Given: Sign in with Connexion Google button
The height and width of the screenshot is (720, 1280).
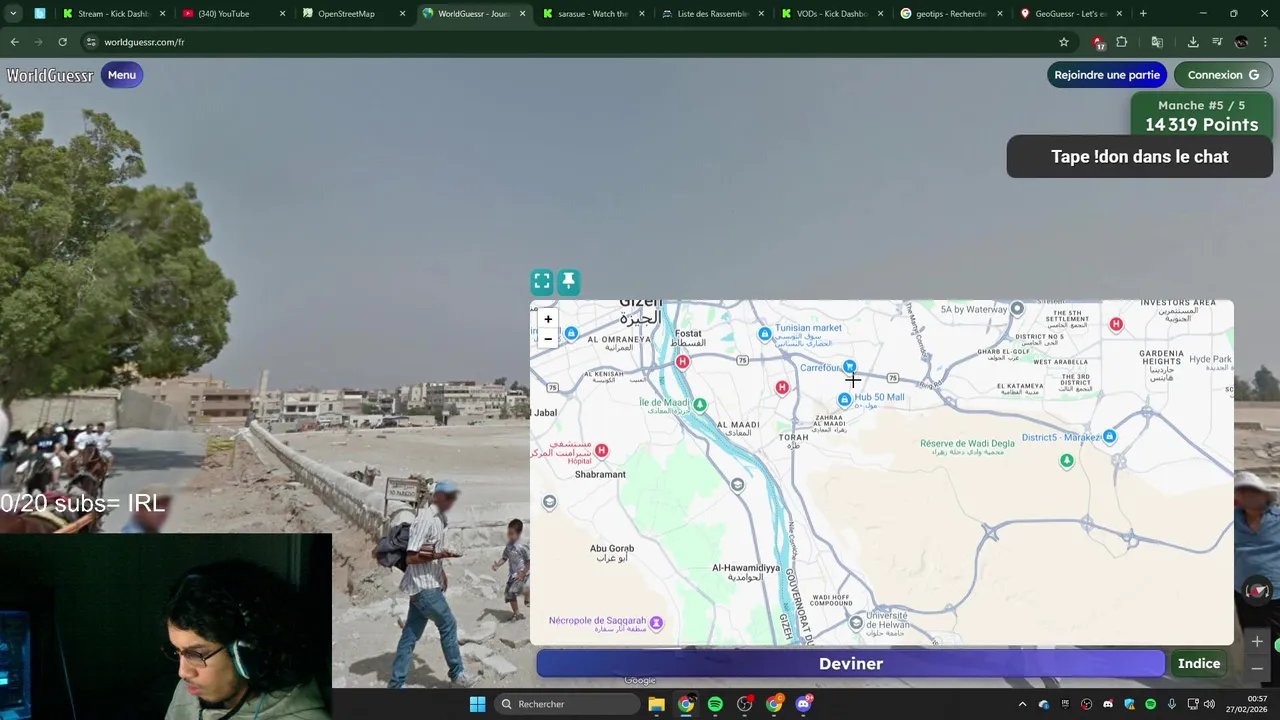Looking at the screenshot, I should click(x=1224, y=75).
